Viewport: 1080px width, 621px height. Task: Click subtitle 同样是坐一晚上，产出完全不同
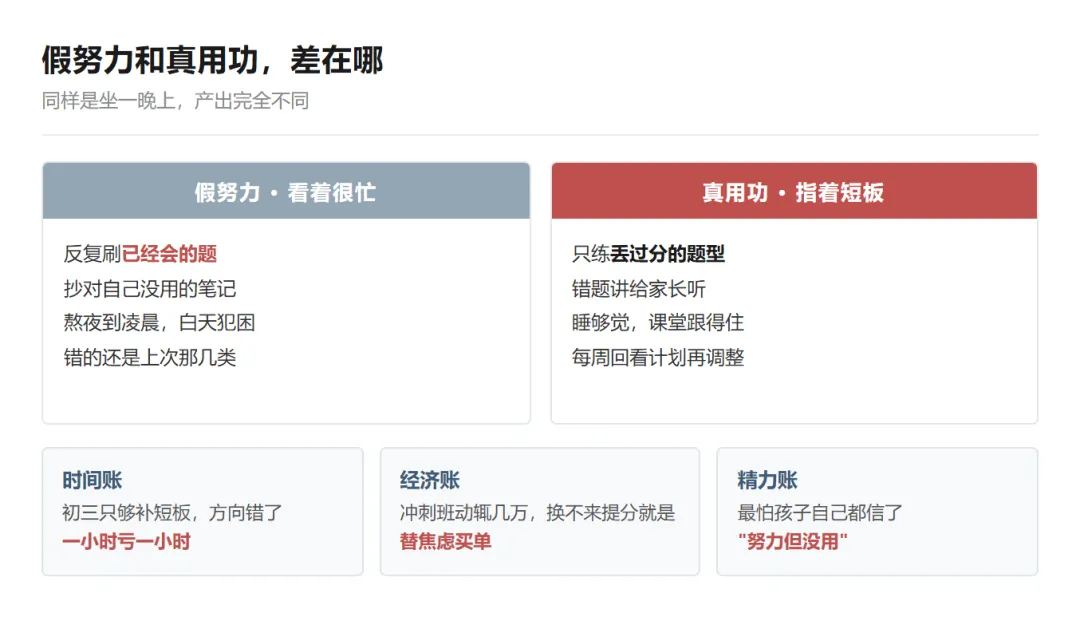tap(175, 101)
